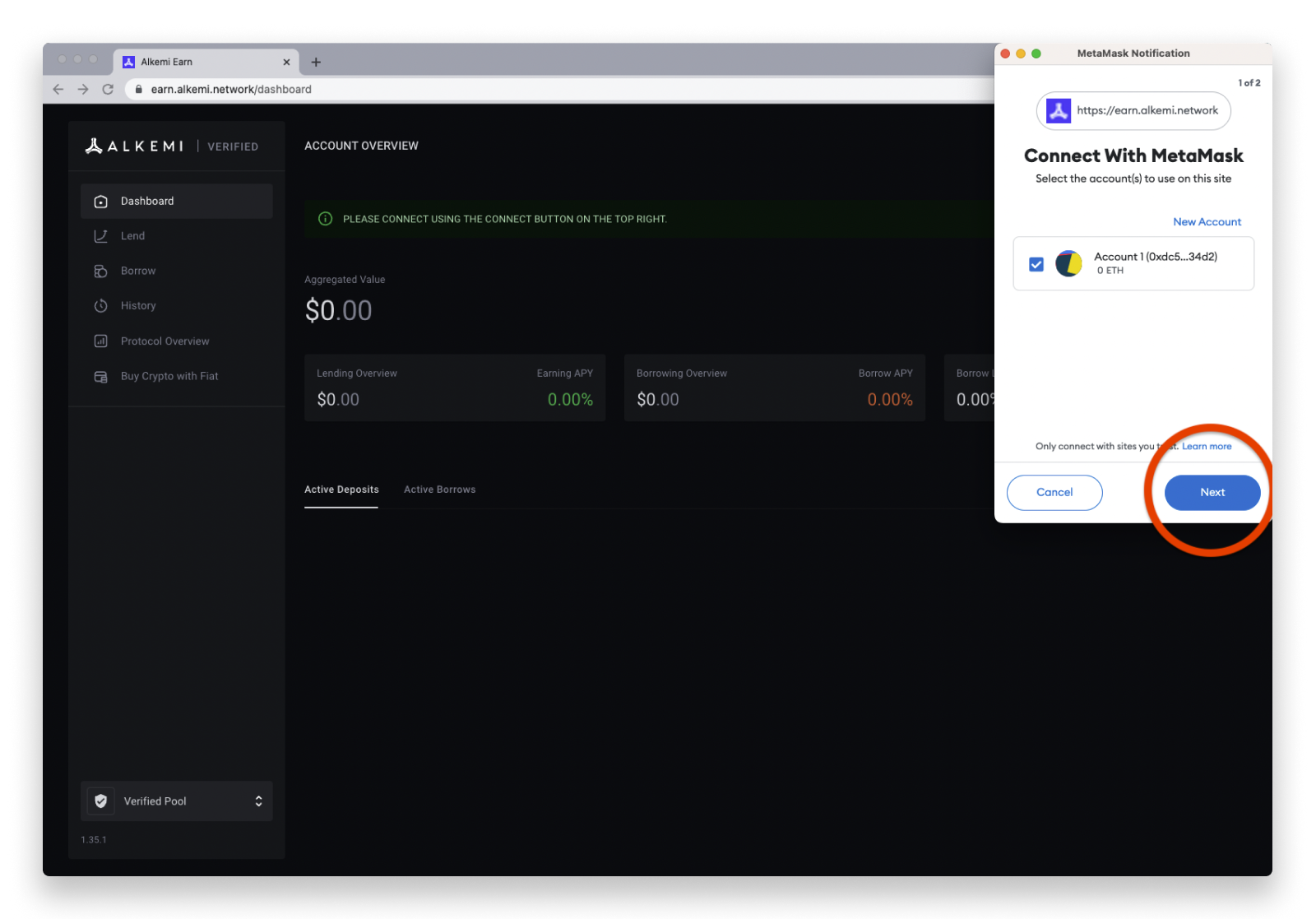Cancel the MetaMask connection request

click(x=1054, y=493)
